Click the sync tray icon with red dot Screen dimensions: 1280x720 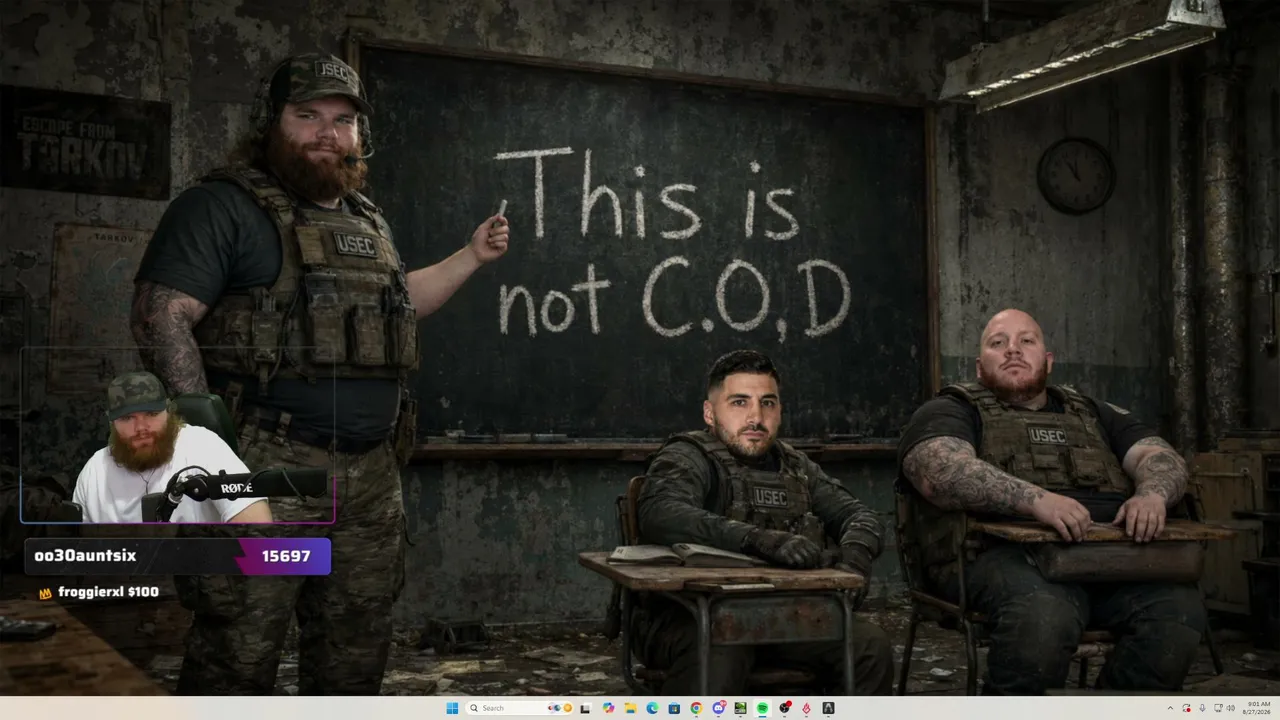pyautogui.click(x=1187, y=708)
